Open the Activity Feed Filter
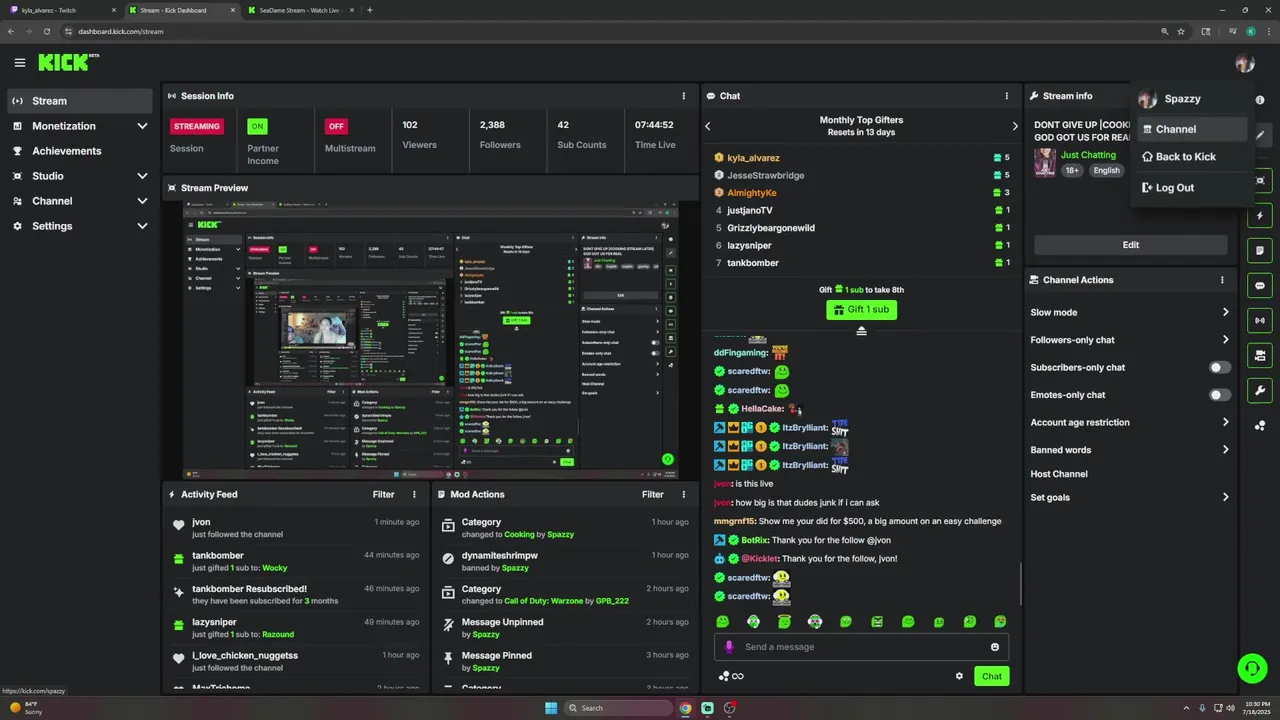This screenshot has width=1280, height=720. (x=384, y=494)
